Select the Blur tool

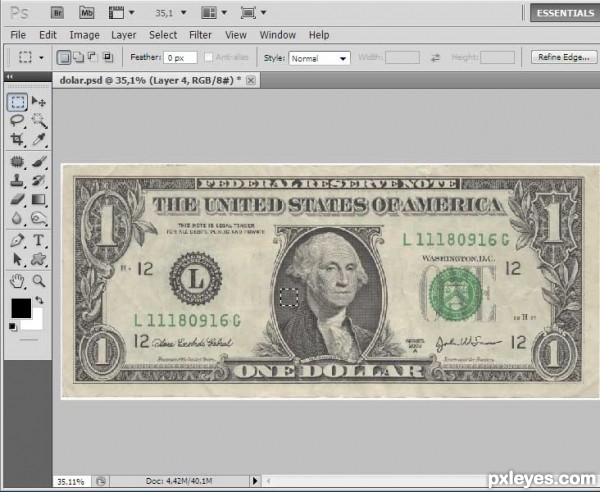pyautogui.click(x=17, y=218)
